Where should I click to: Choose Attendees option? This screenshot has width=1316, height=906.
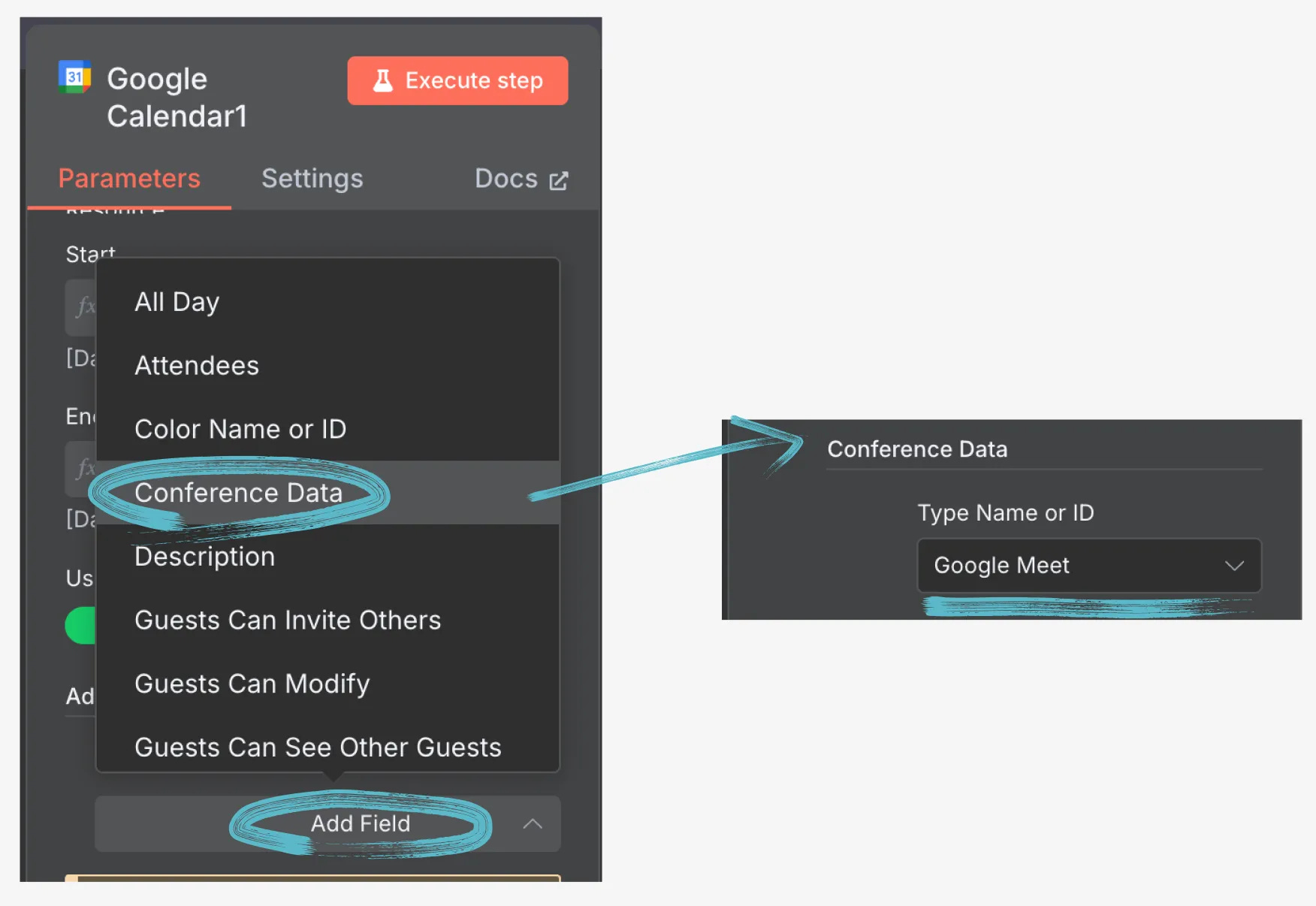(x=327, y=365)
